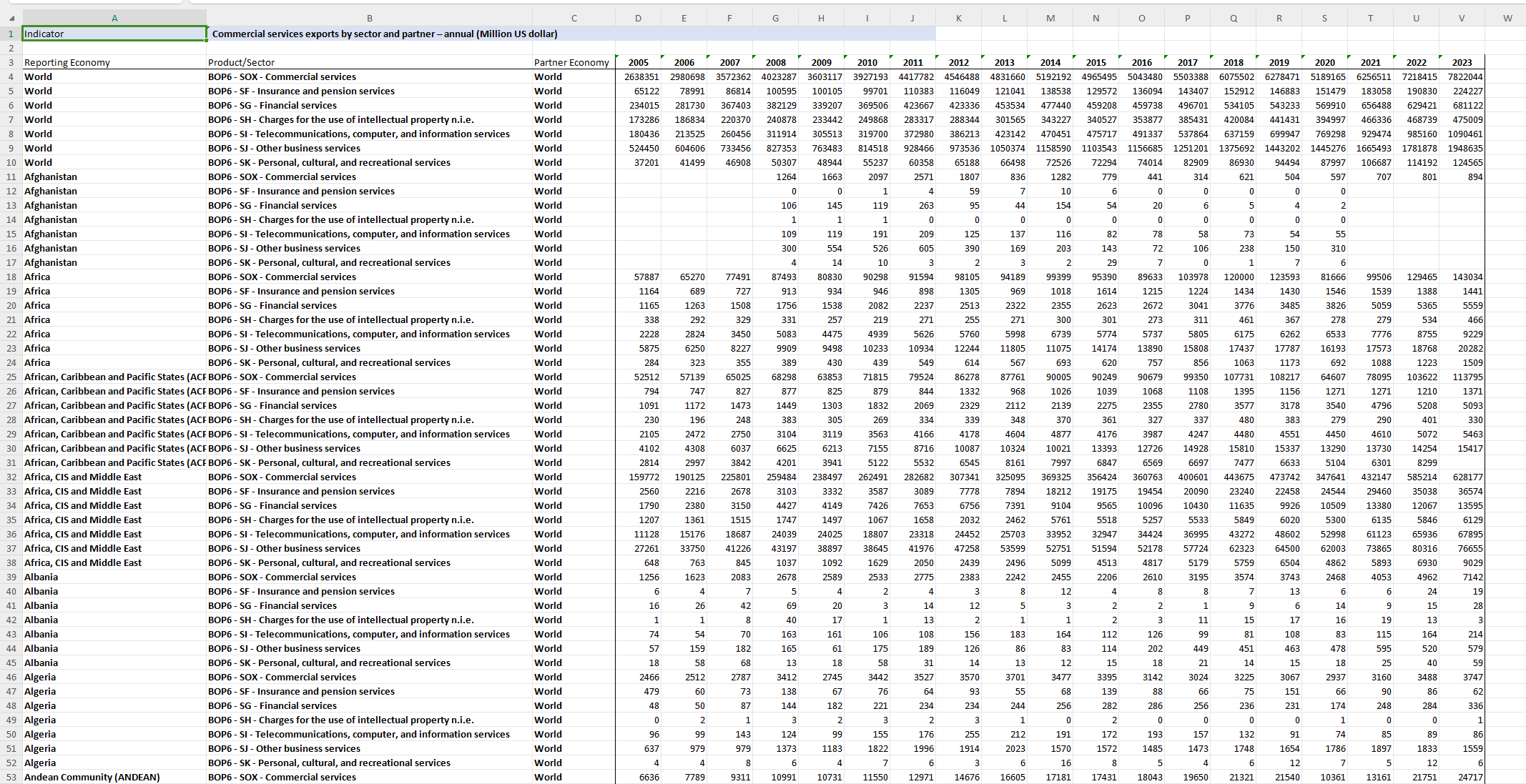This screenshot has height=784, width=1526.
Task: Click the column M header
Action: pyautogui.click(x=1050, y=19)
